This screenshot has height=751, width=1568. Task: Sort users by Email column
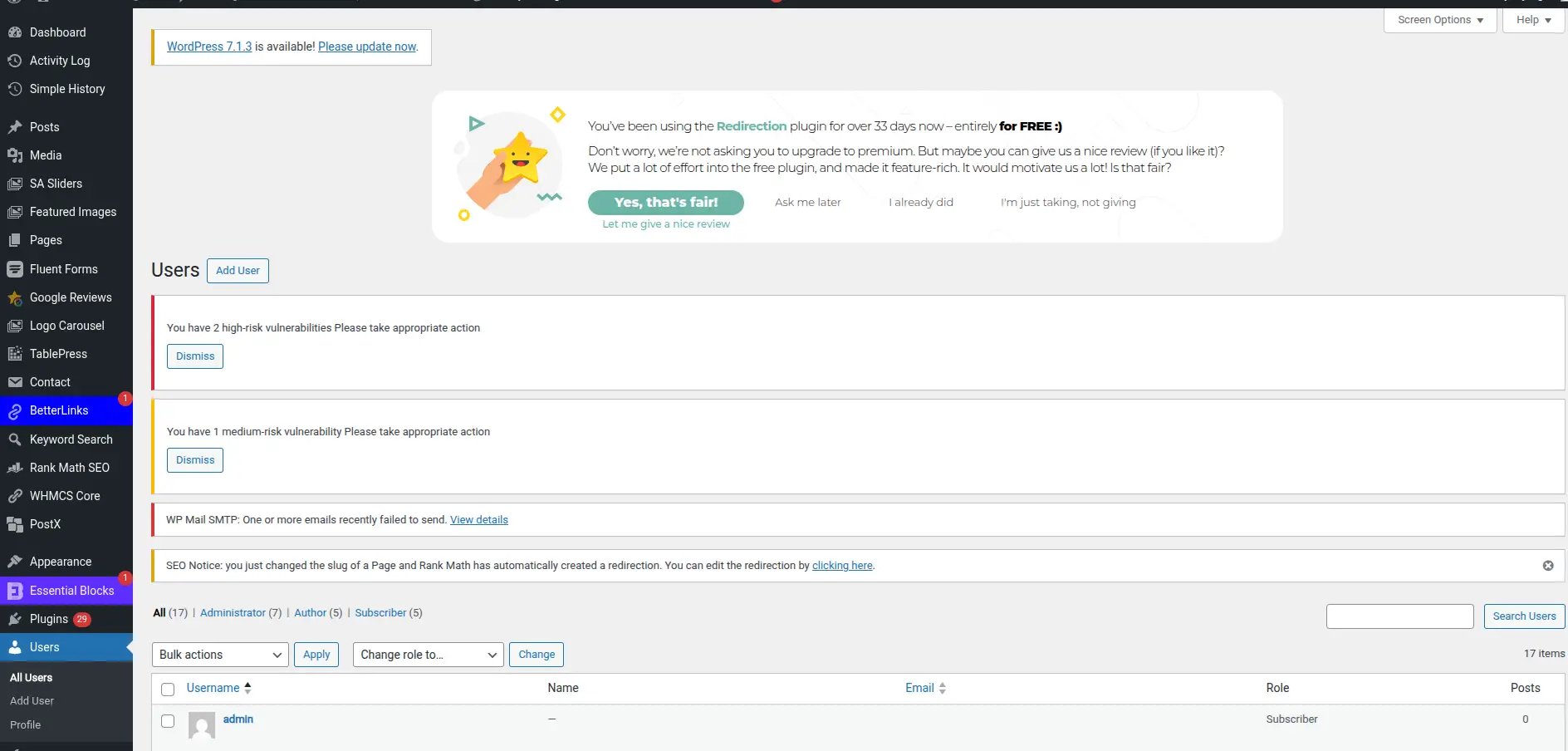[926, 688]
